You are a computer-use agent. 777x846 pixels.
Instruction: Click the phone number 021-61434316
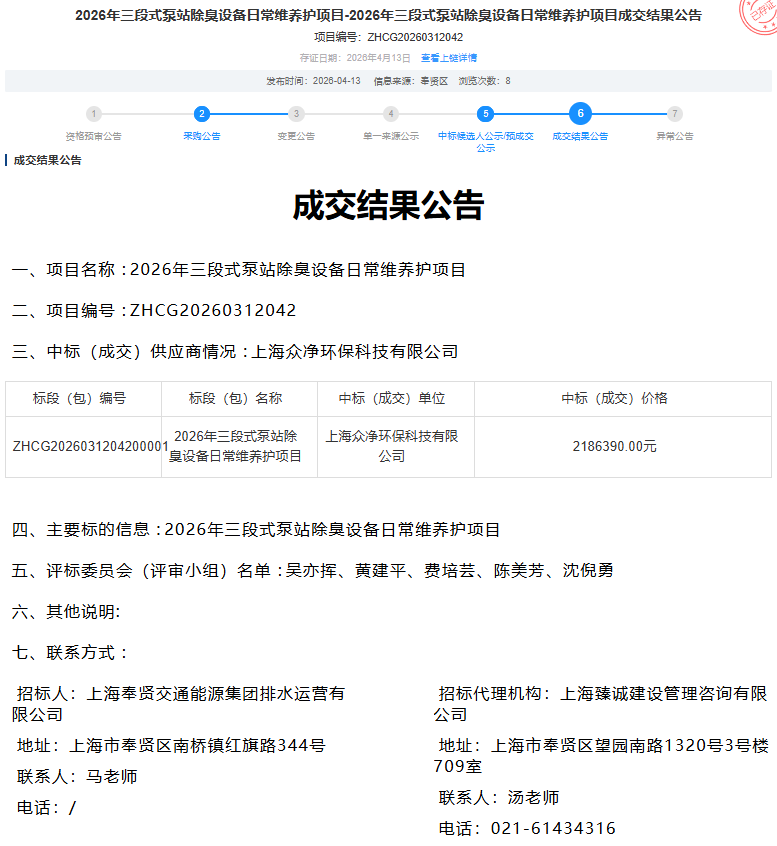[552, 828]
